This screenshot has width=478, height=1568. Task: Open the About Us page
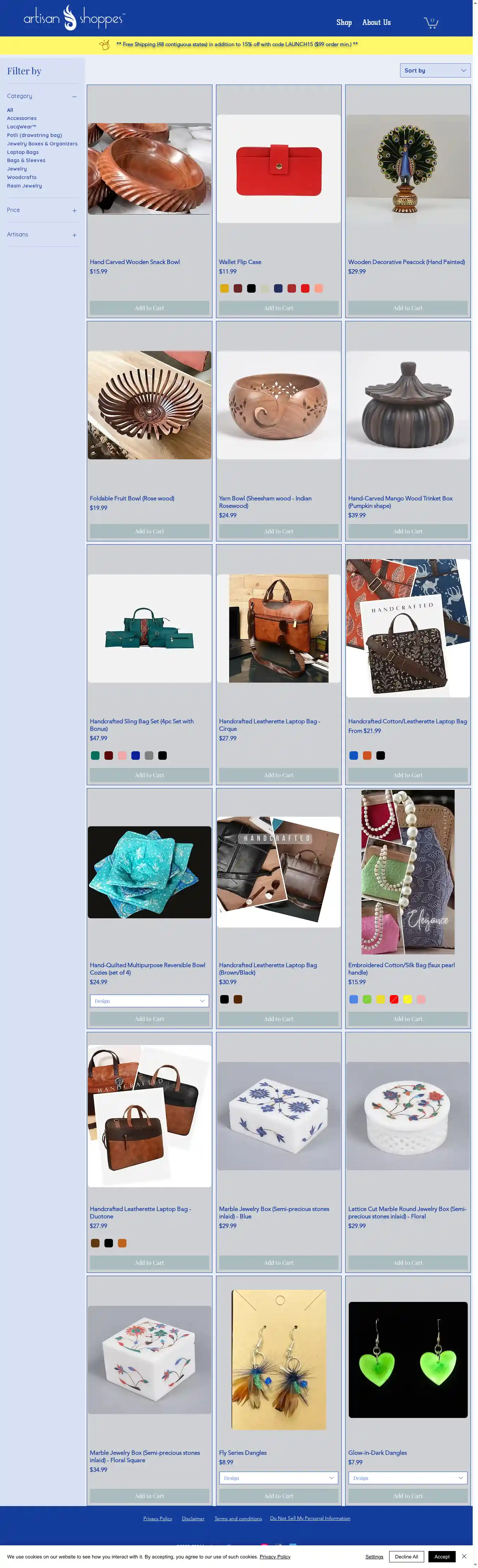point(376,23)
